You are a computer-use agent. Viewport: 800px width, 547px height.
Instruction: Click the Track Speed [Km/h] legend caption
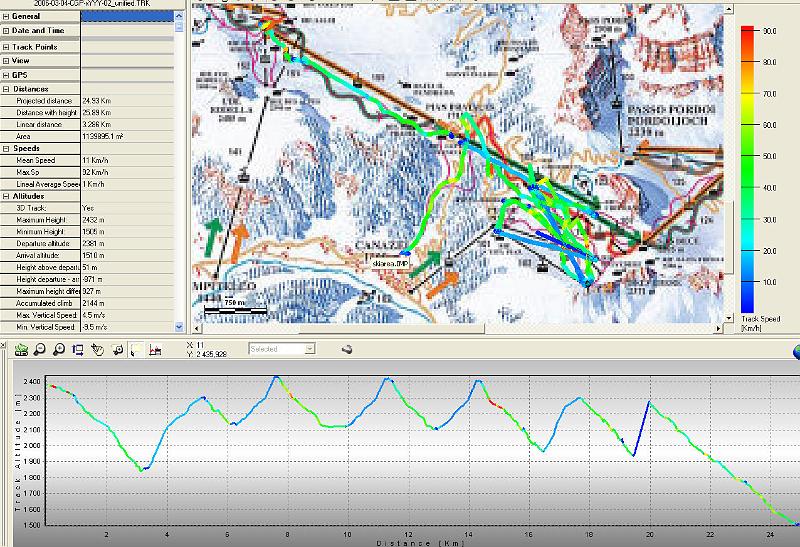point(760,323)
